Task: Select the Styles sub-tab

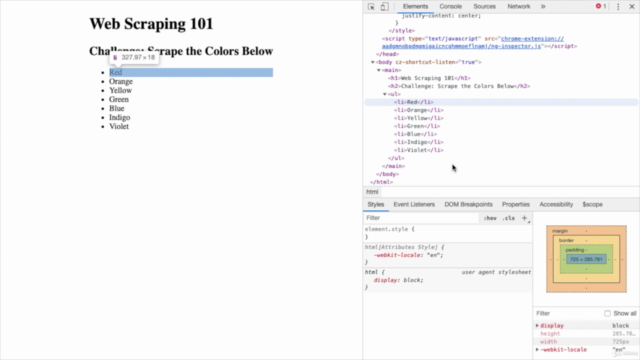Action: (376, 204)
